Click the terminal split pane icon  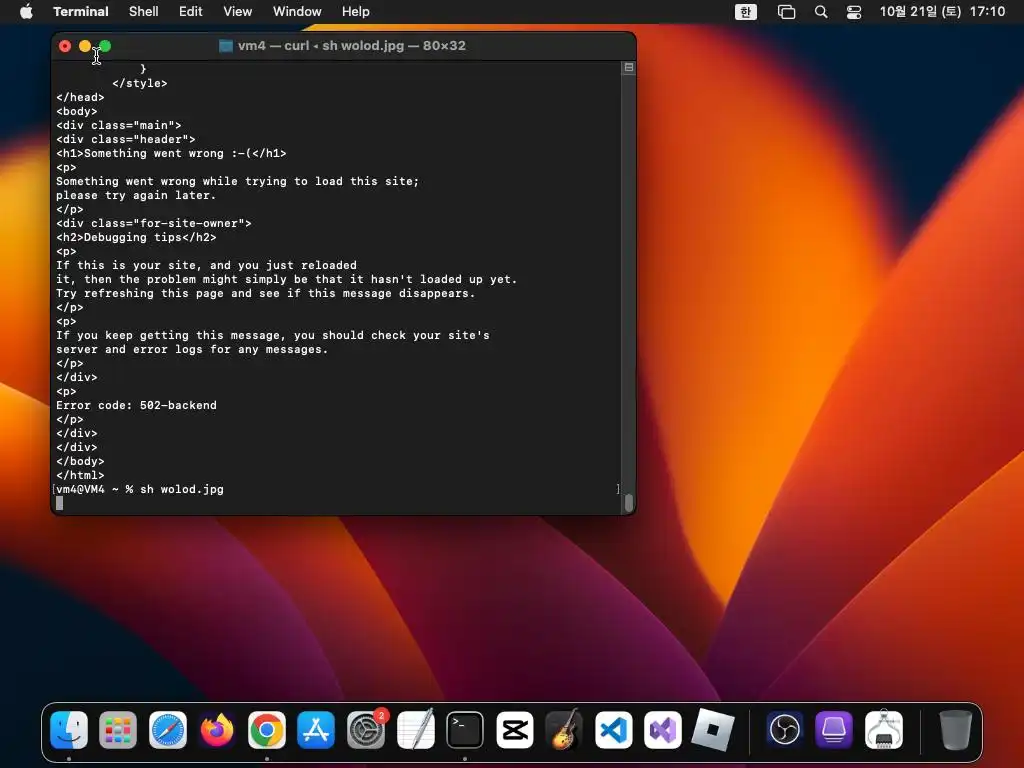pyautogui.click(x=628, y=67)
